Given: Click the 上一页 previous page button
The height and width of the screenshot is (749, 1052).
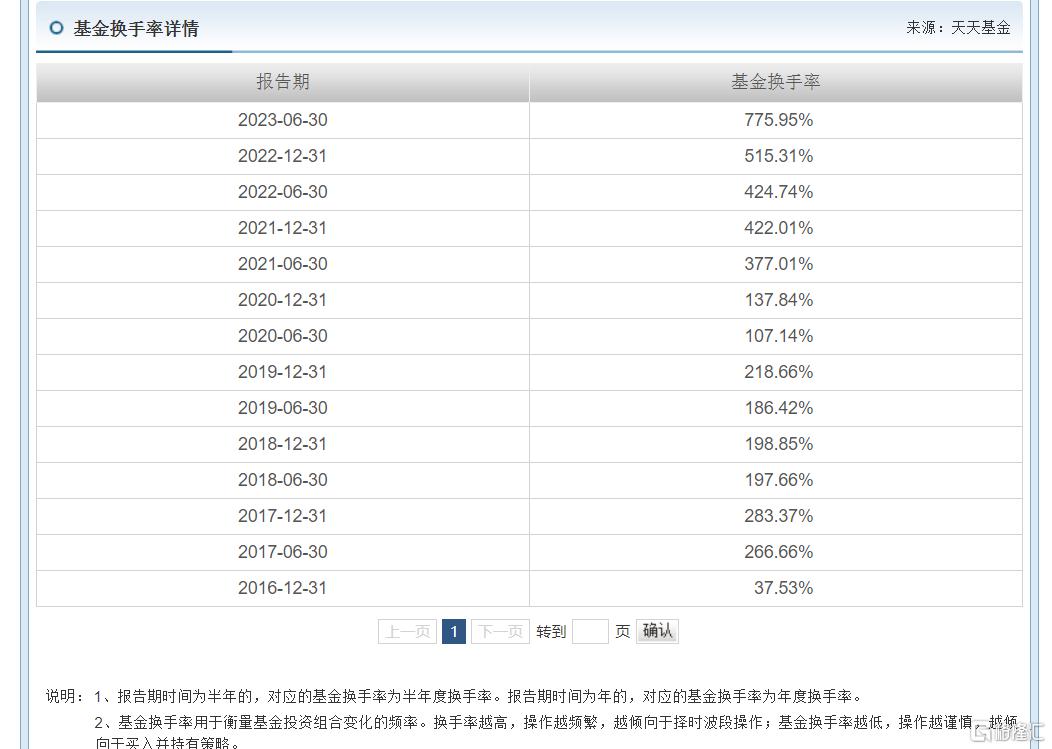Looking at the screenshot, I should pyautogui.click(x=407, y=632).
